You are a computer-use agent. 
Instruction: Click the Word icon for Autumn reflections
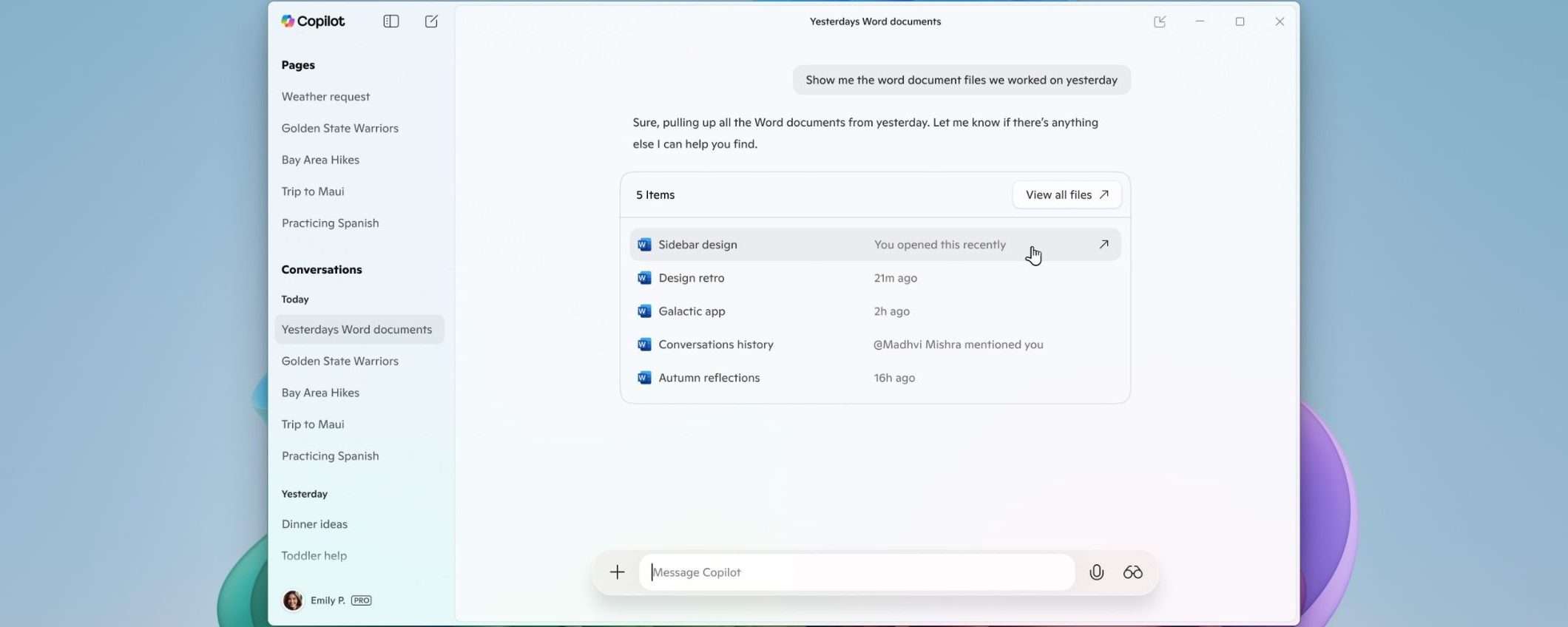(x=644, y=378)
